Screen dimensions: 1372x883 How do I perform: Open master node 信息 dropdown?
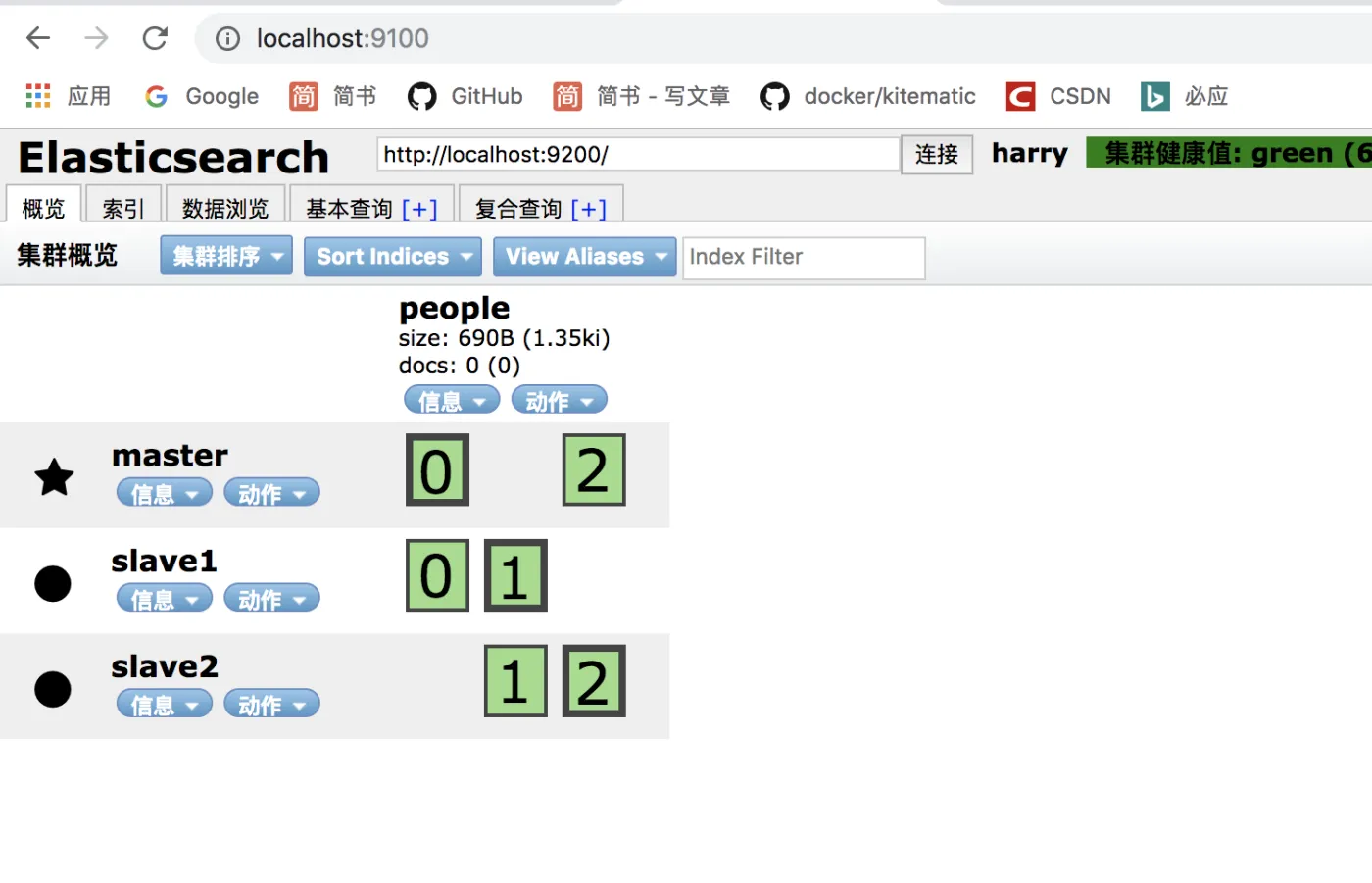165,493
